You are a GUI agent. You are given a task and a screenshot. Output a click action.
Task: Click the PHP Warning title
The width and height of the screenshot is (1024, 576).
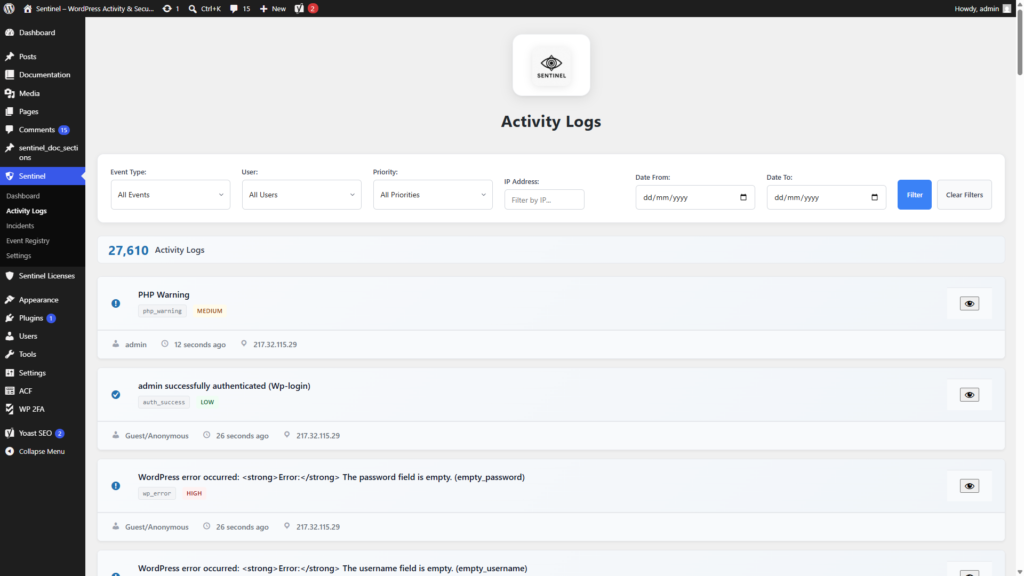pyautogui.click(x=163, y=295)
